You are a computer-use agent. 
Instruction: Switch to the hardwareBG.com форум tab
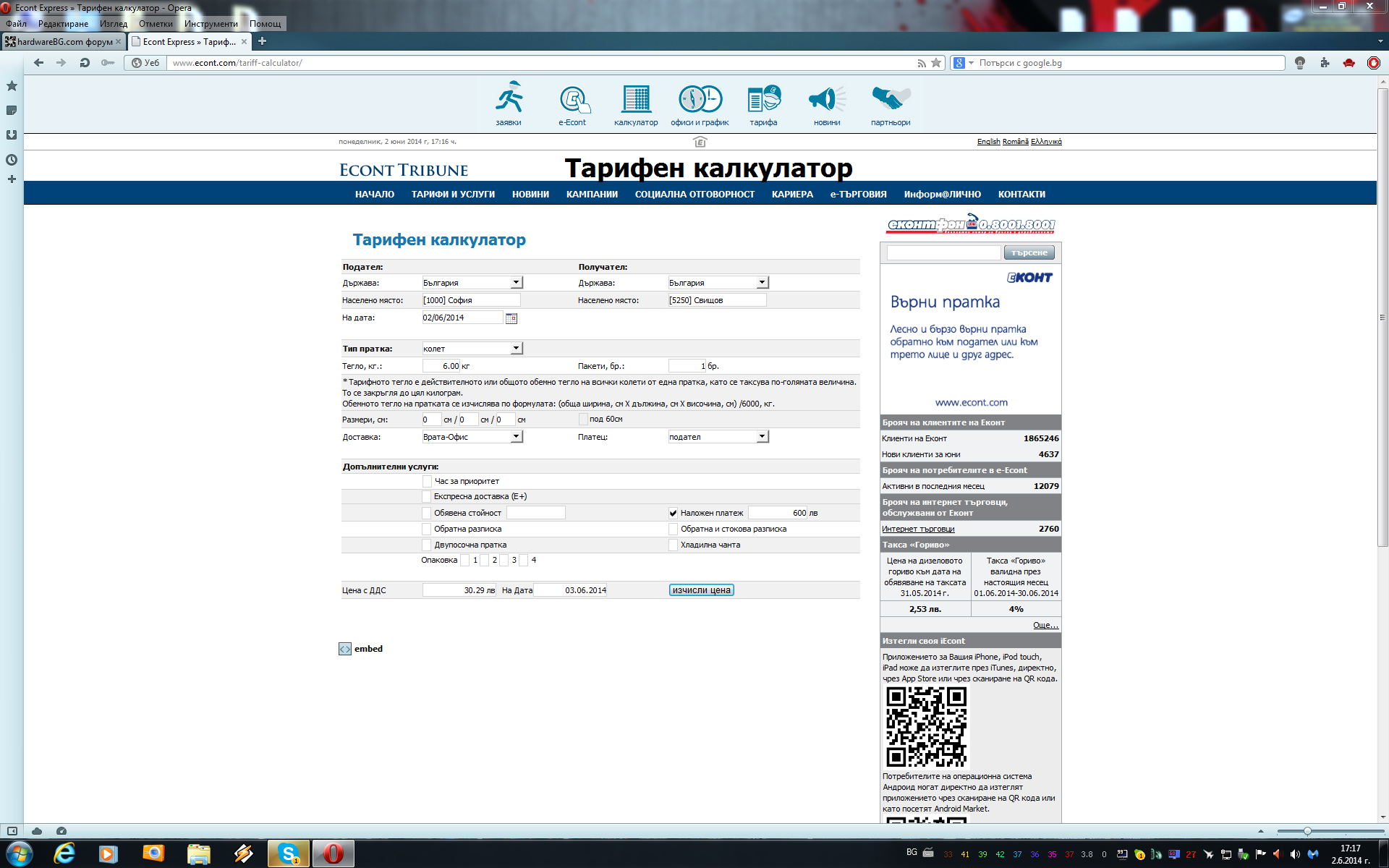(x=63, y=42)
